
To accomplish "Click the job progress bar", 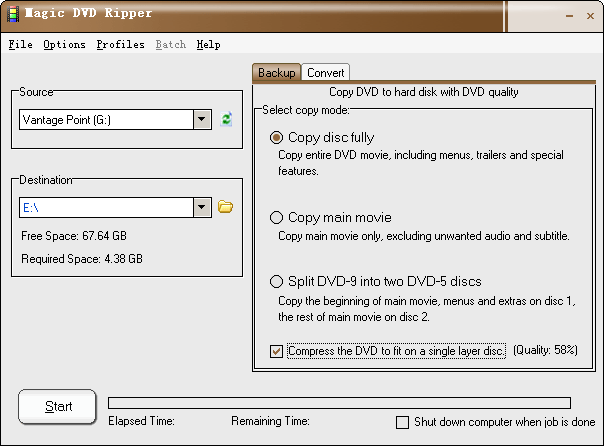I will point(339,403).
